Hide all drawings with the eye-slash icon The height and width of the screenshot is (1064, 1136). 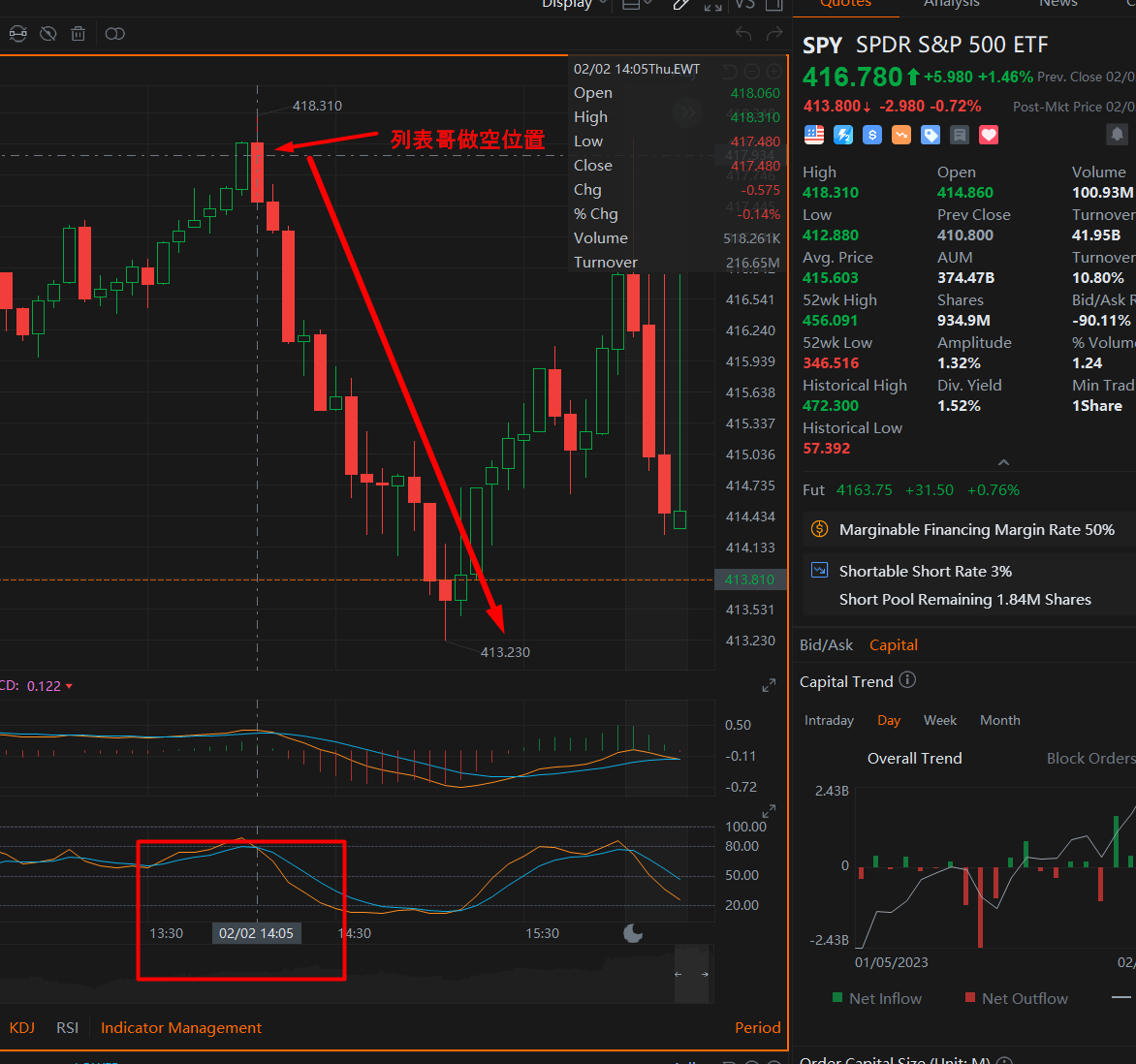point(47,33)
